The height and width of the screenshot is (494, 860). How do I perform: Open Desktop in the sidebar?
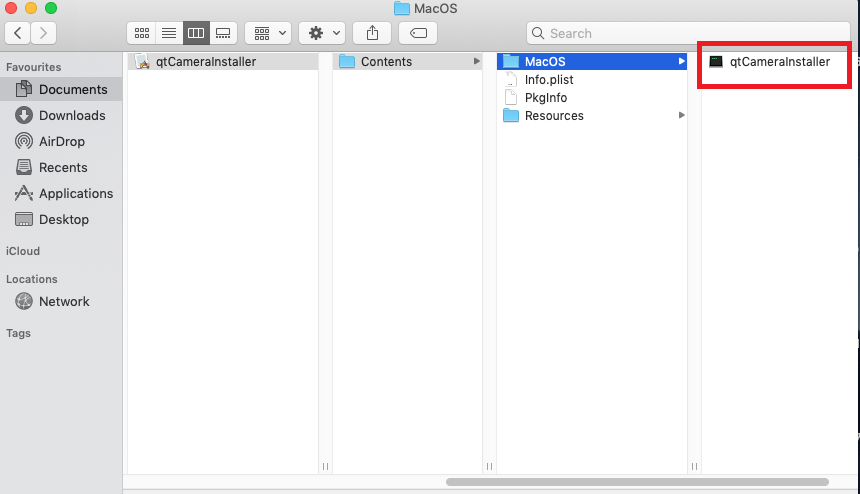pyautogui.click(x=61, y=219)
